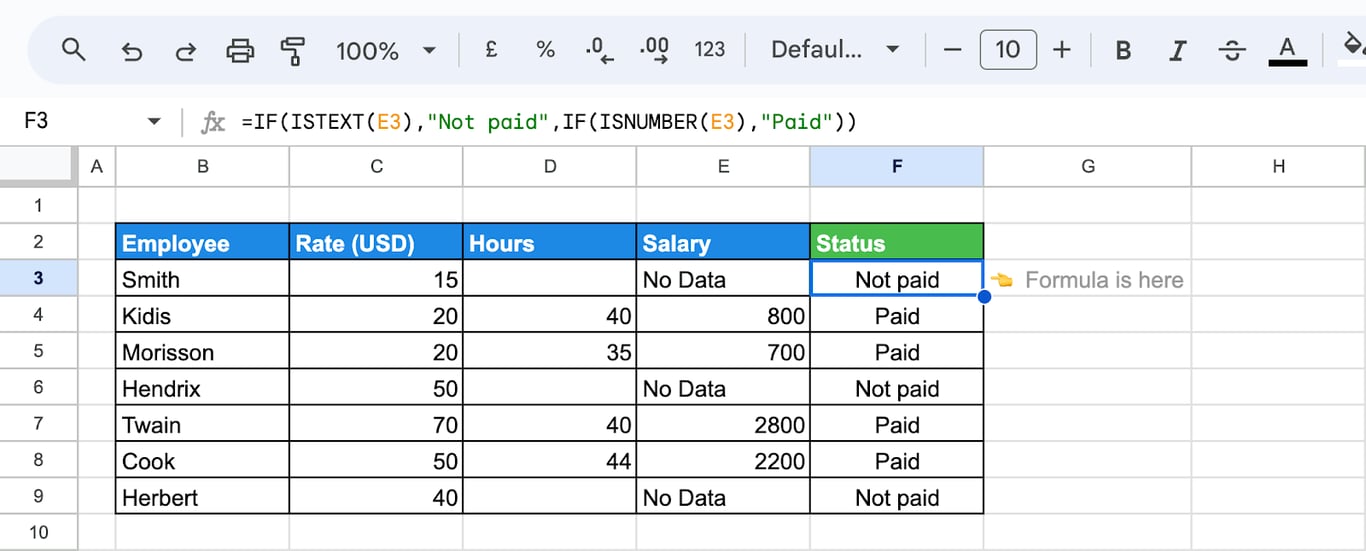Image resolution: width=1366 pixels, height=551 pixels.
Task: Toggle italic formatting
Action: click(1178, 50)
